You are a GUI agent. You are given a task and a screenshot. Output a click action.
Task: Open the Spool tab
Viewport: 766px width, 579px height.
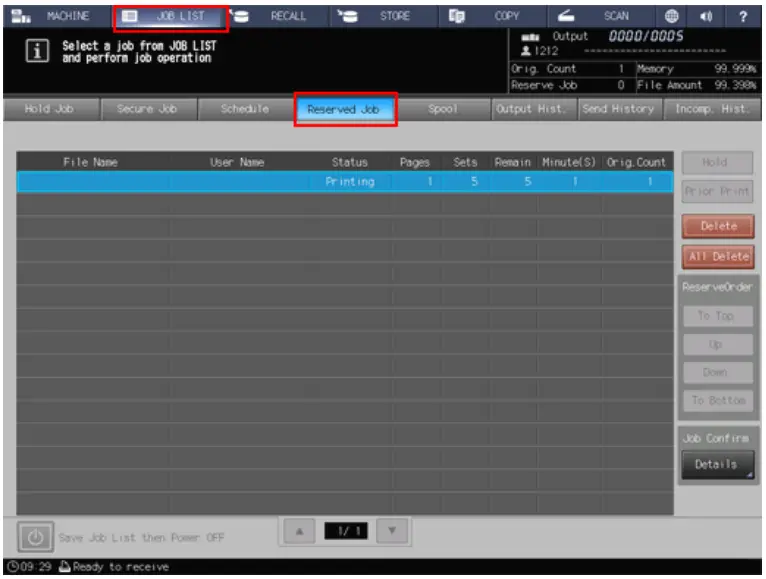point(443,109)
